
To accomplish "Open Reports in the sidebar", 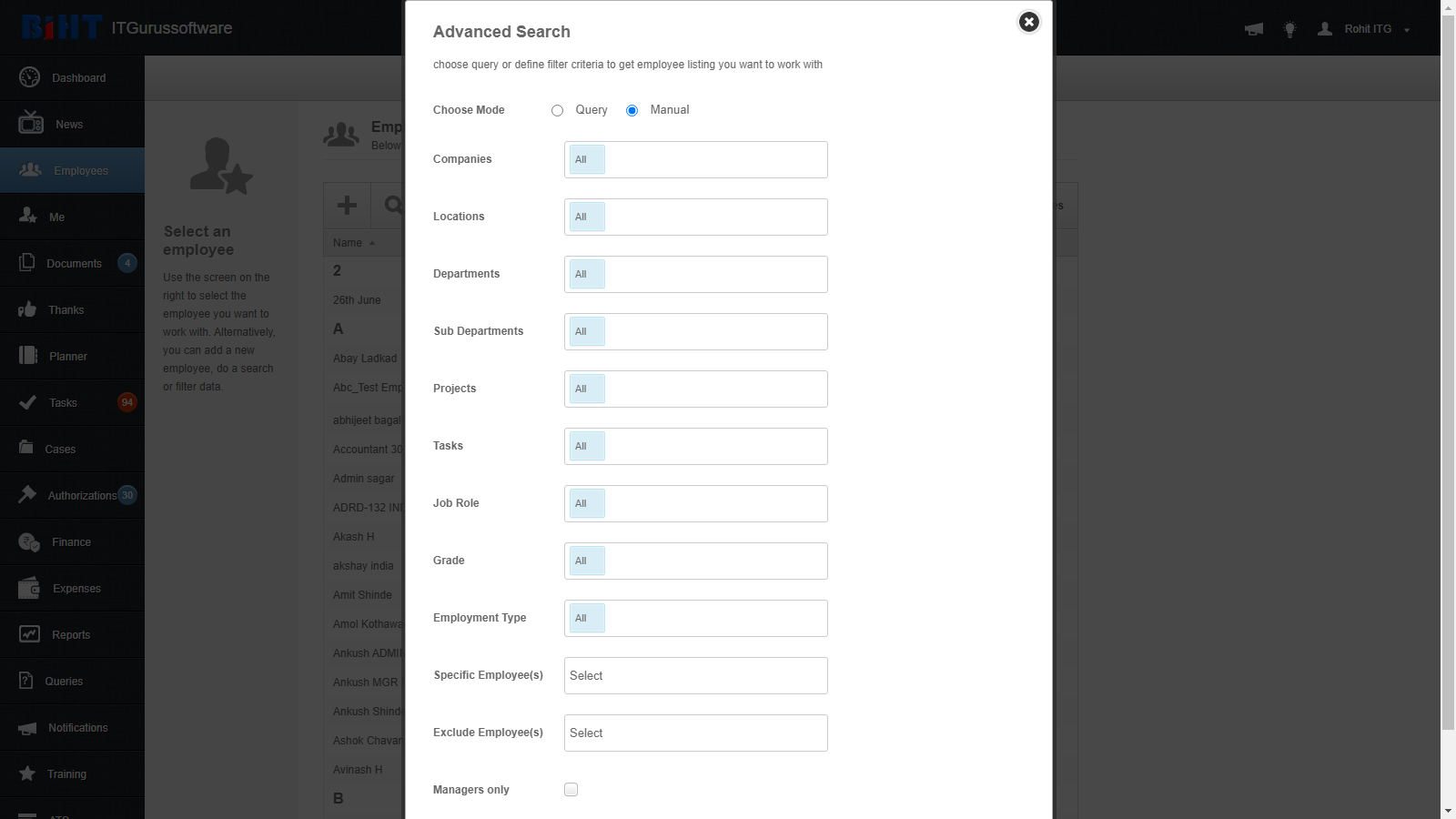I will [x=72, y=635].
